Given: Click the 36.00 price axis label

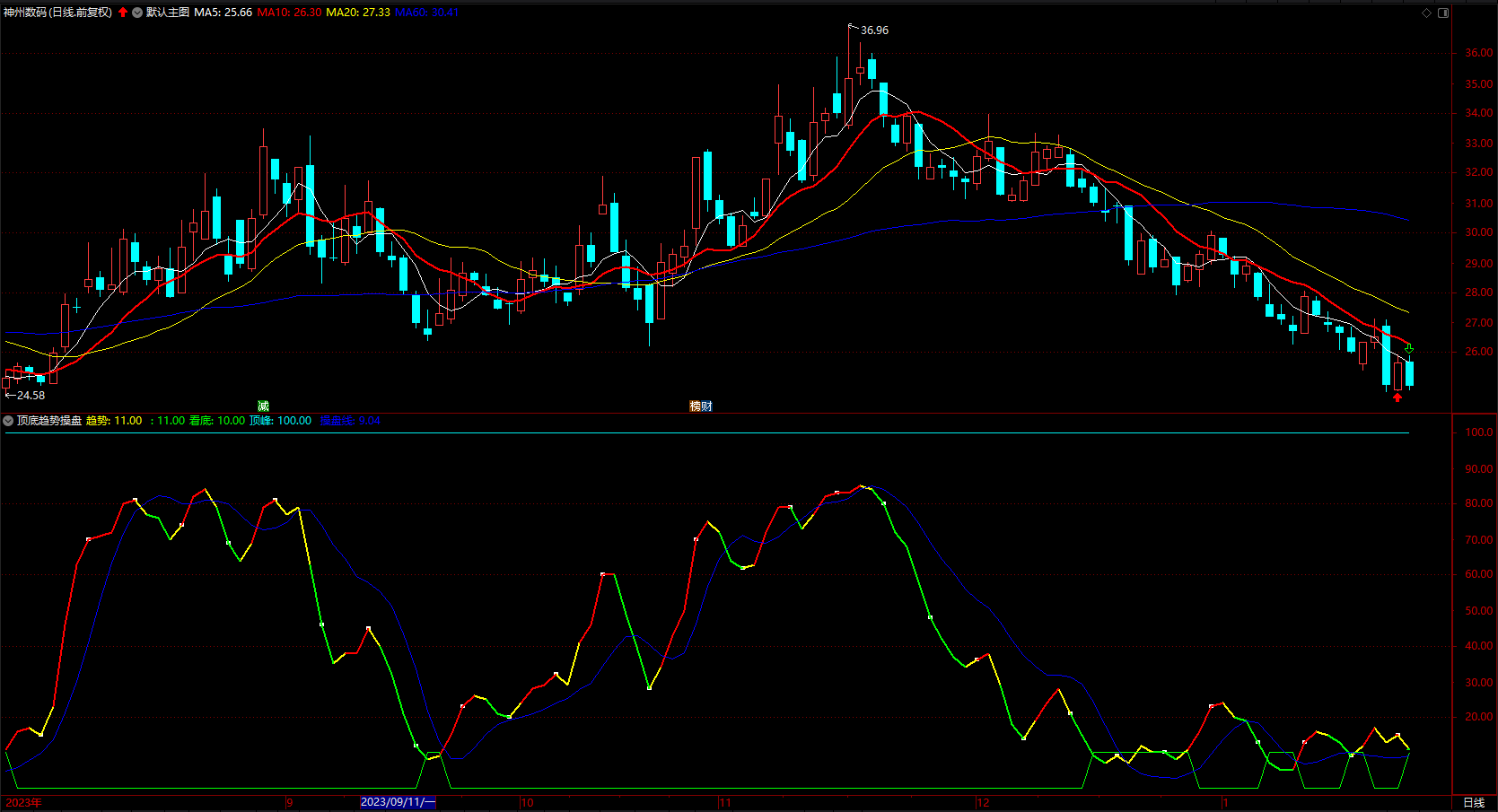Looking at the screenshot, I should point(1479,53).
